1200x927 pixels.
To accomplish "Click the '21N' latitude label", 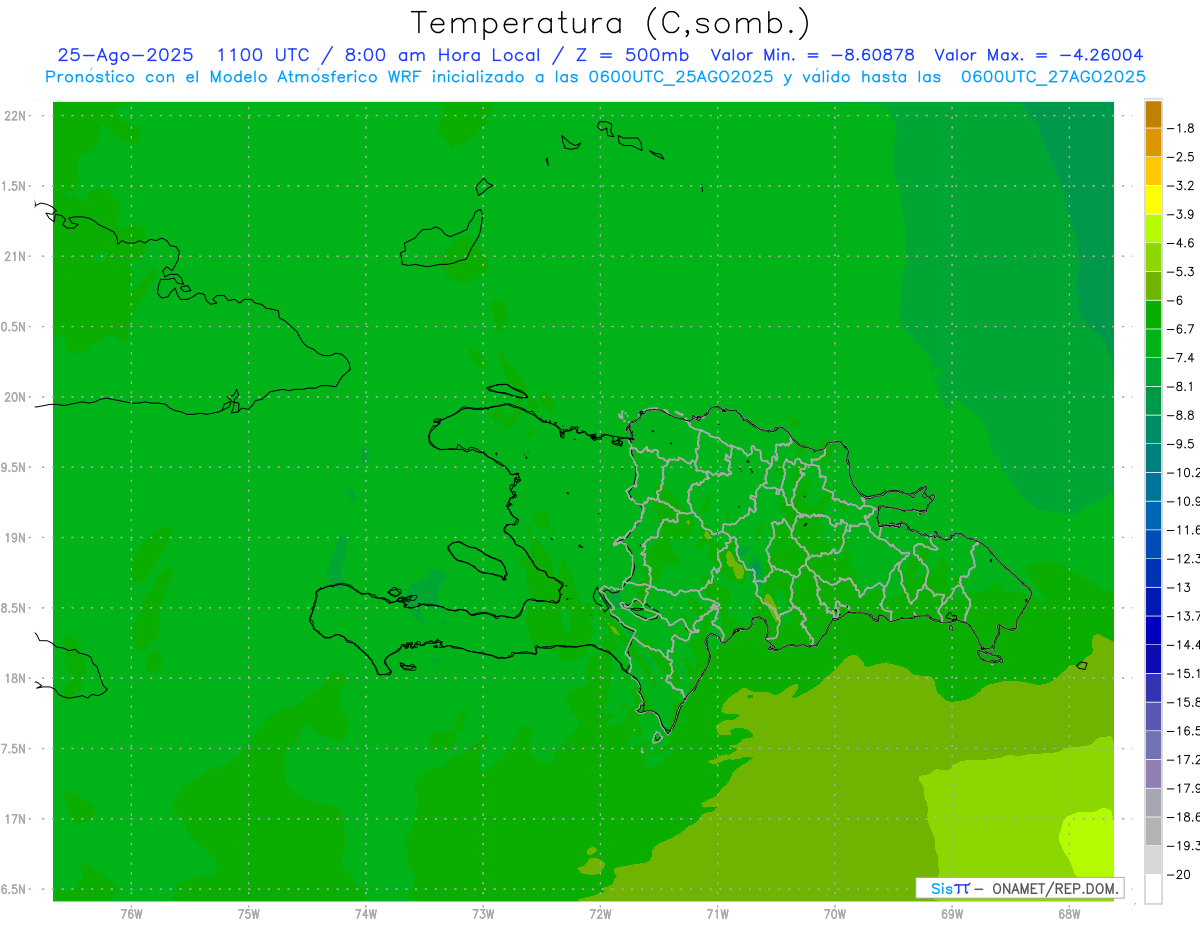I will pyautogui.click(x=16, y=257).
